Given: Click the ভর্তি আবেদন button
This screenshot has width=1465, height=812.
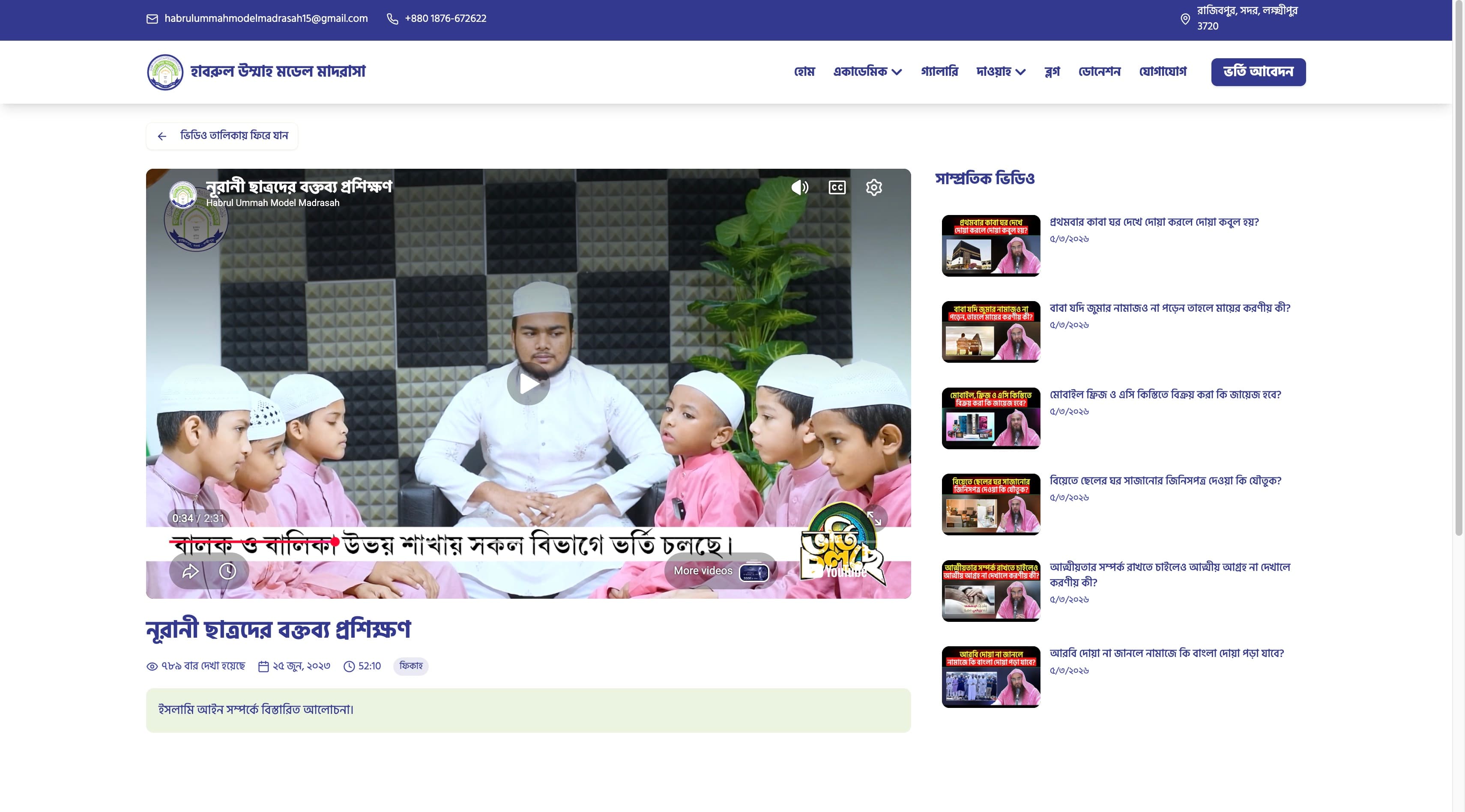Looking at the screenshot, I should [1258, 72].
